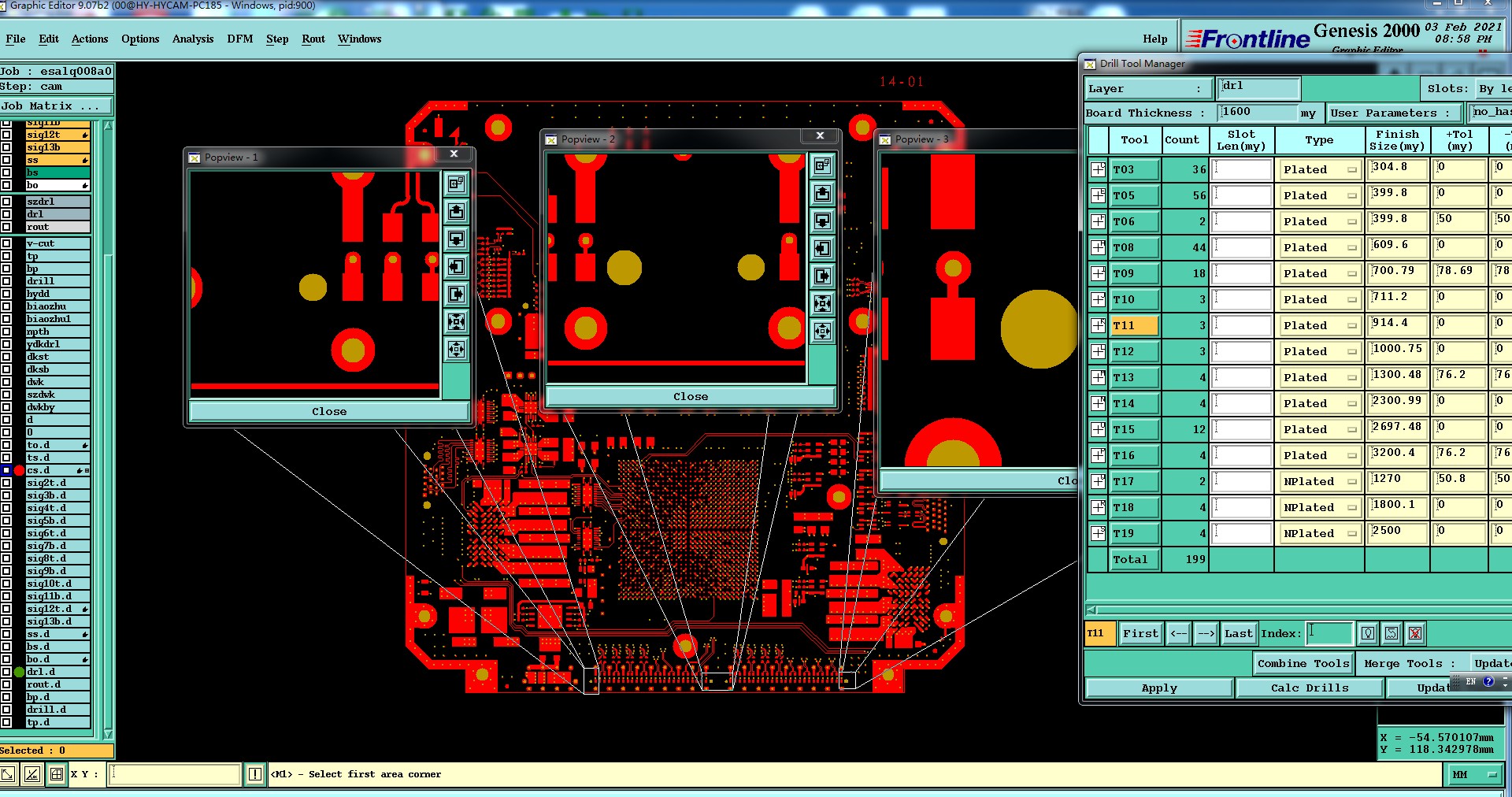Toggle checkbox for layer rout

point(6,227)
